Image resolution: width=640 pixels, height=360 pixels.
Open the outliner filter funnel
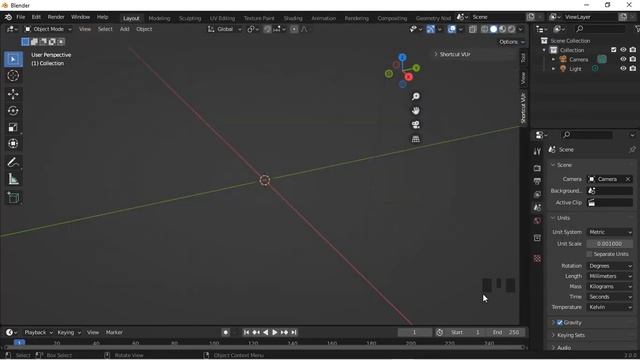[638, 29]
